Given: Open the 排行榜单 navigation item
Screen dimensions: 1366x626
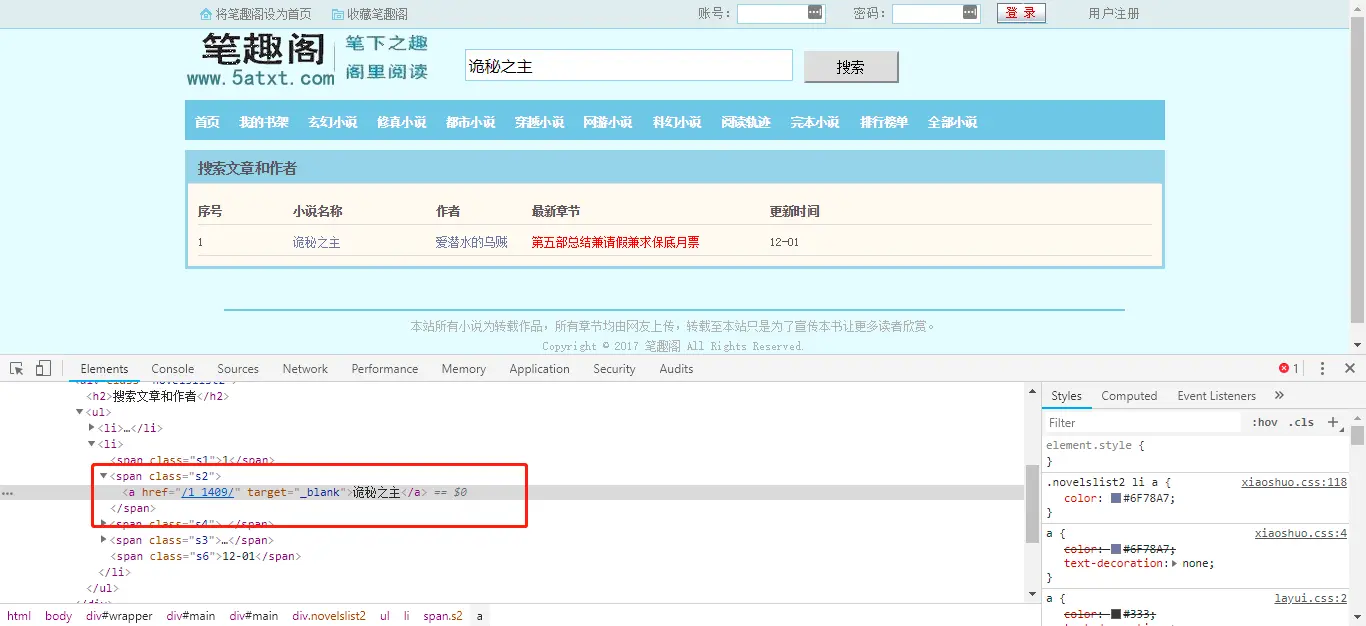Looking at the screenshot, I should (x=884, y=122).
